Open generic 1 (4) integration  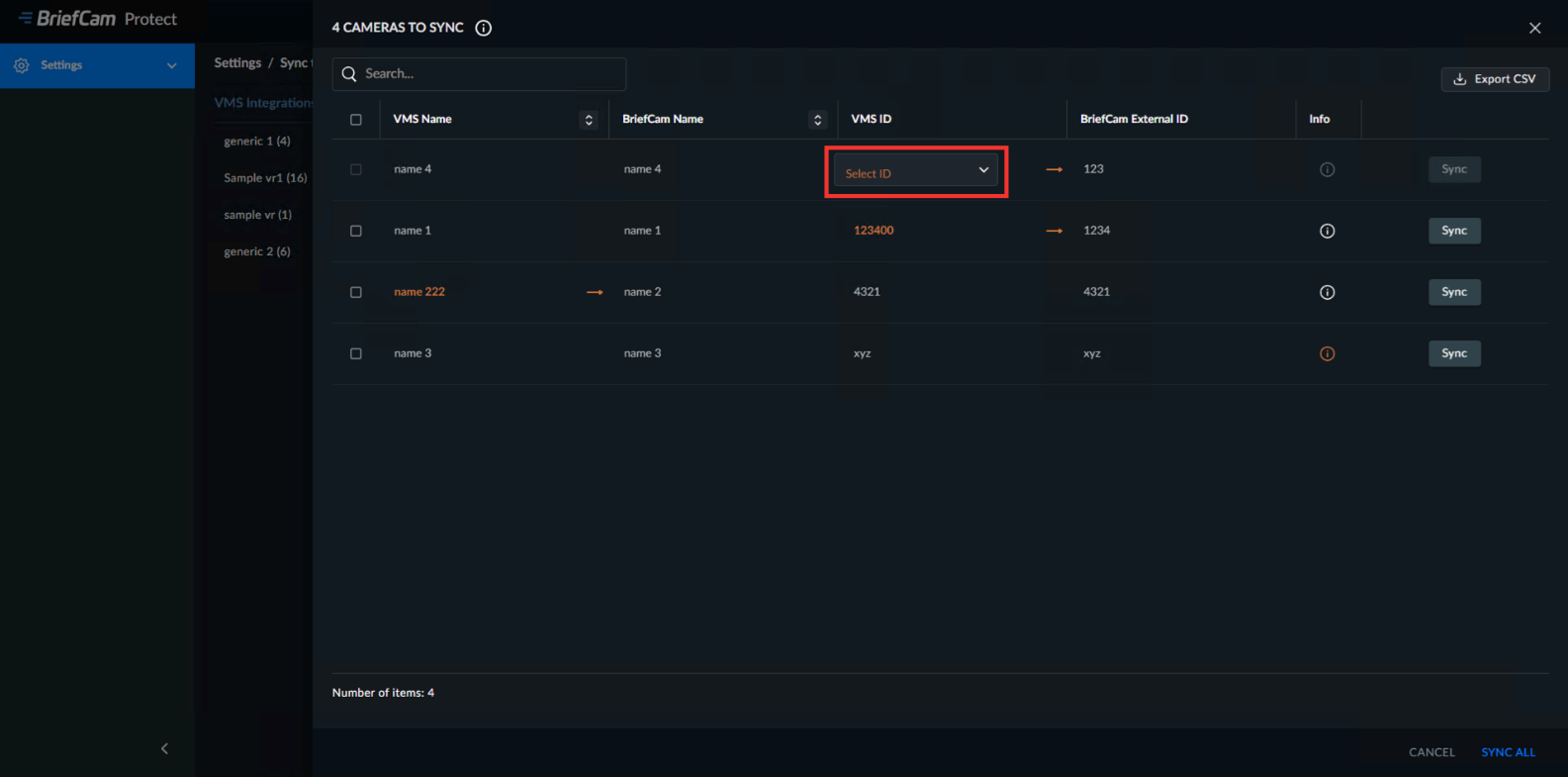[x=257, y=142]
